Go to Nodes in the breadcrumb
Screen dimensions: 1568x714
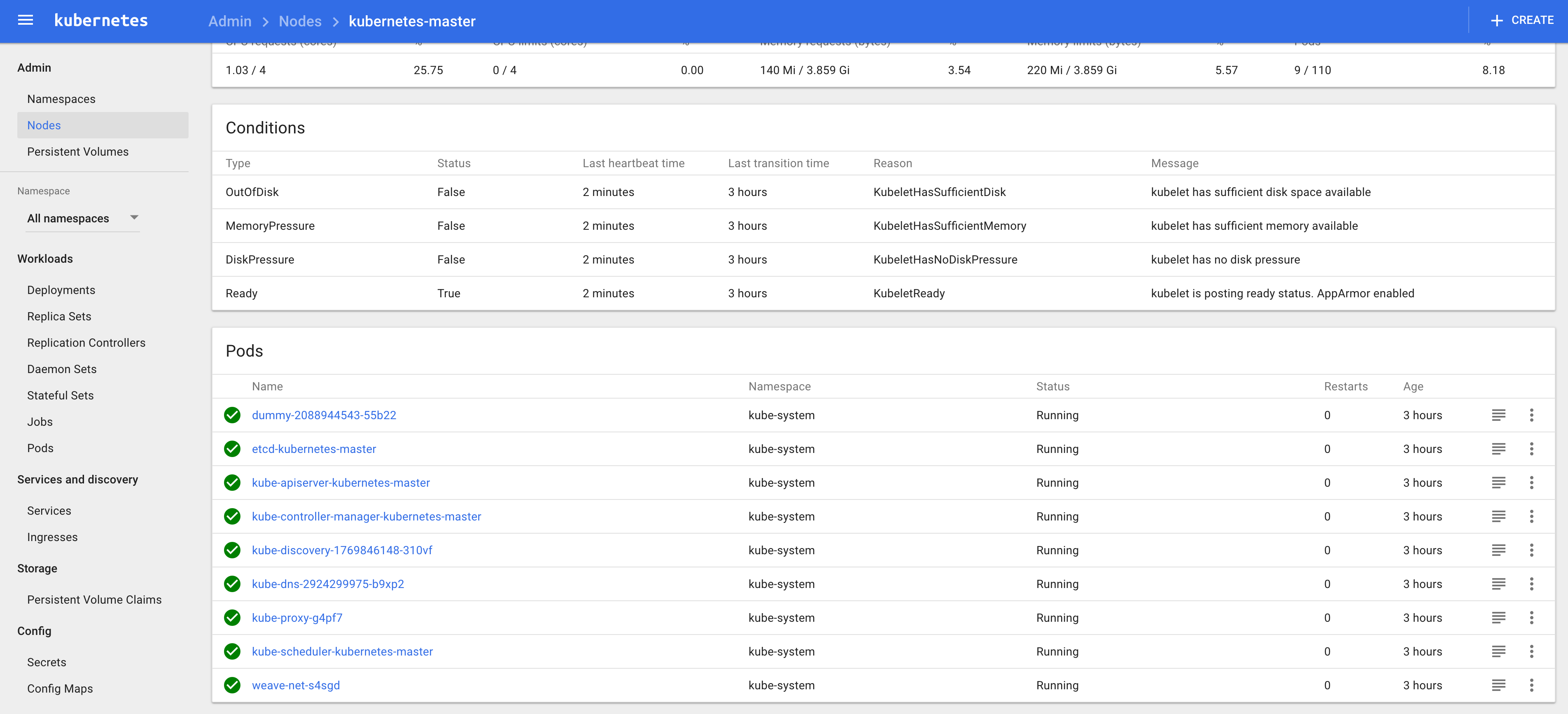click(300, 21)
